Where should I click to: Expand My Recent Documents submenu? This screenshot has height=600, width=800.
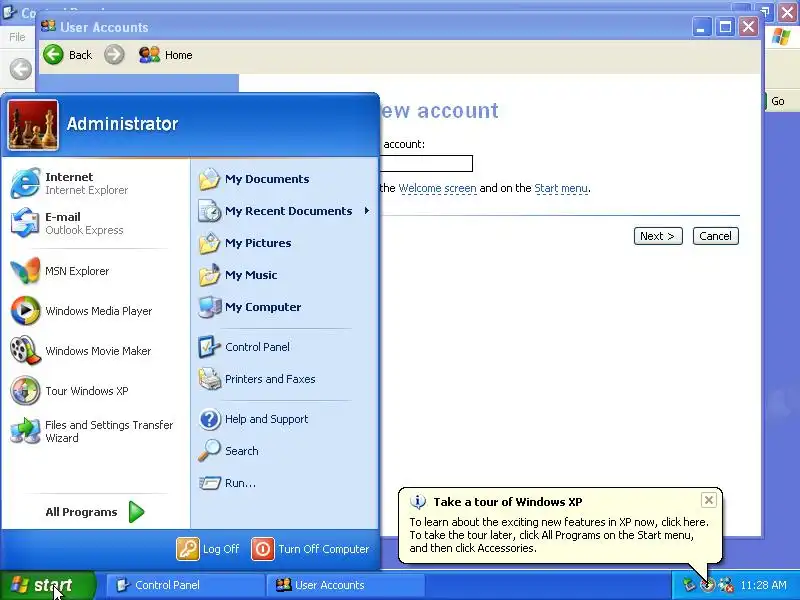pos(284,211)
